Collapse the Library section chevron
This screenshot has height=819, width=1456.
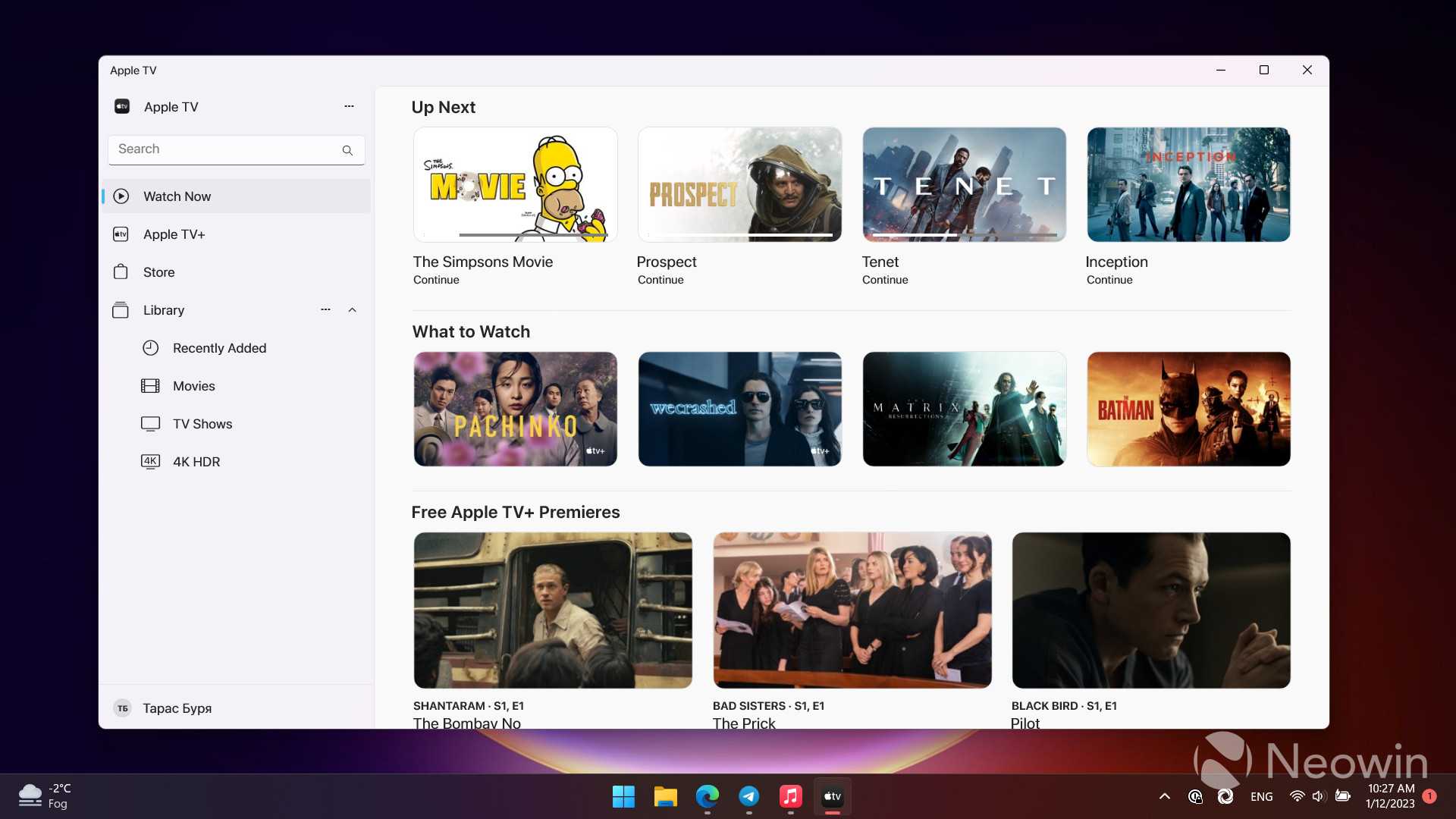click(353, 309)
